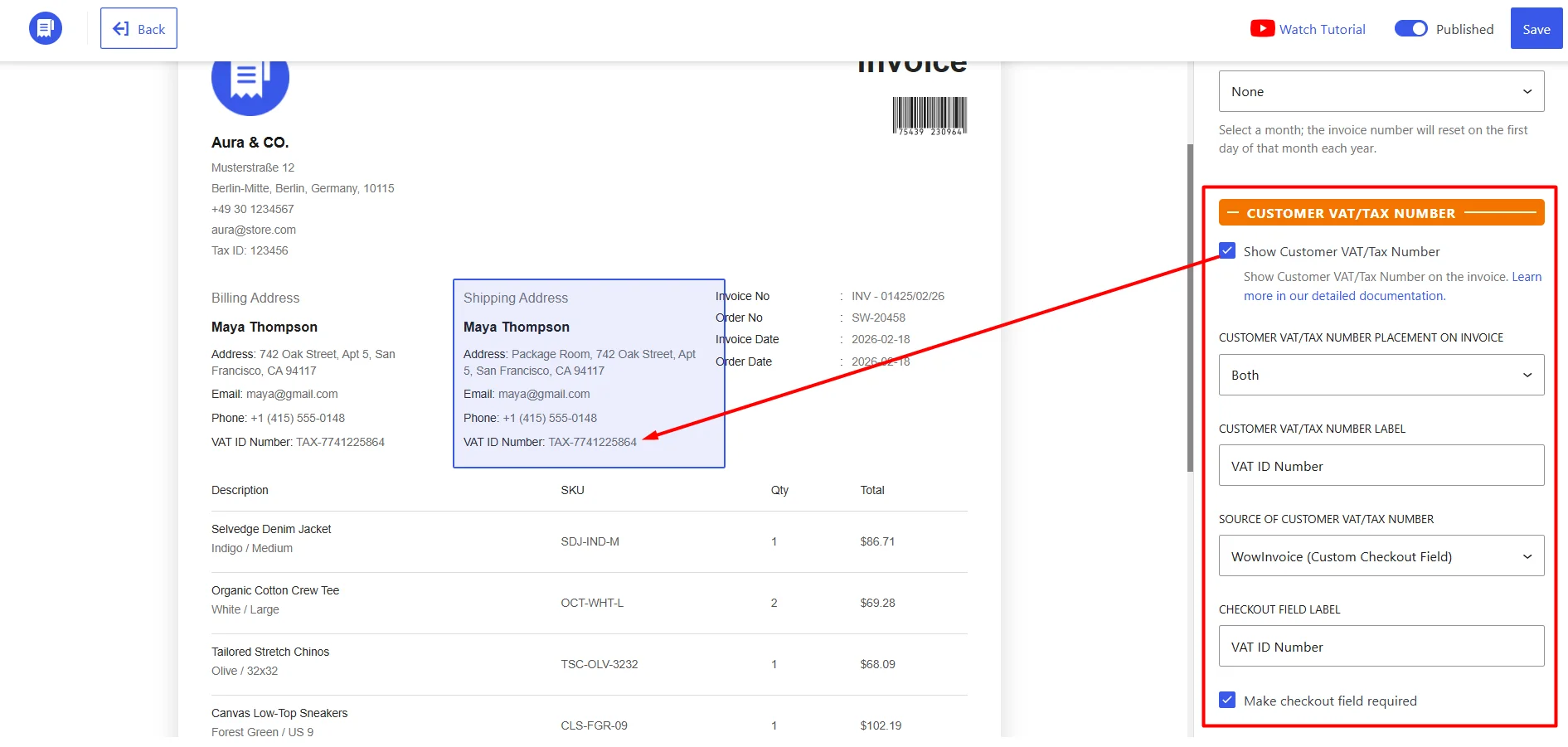1568x747 pixels.
Task: Click the settings panel scrollbar
Action: pos(1190,307)
